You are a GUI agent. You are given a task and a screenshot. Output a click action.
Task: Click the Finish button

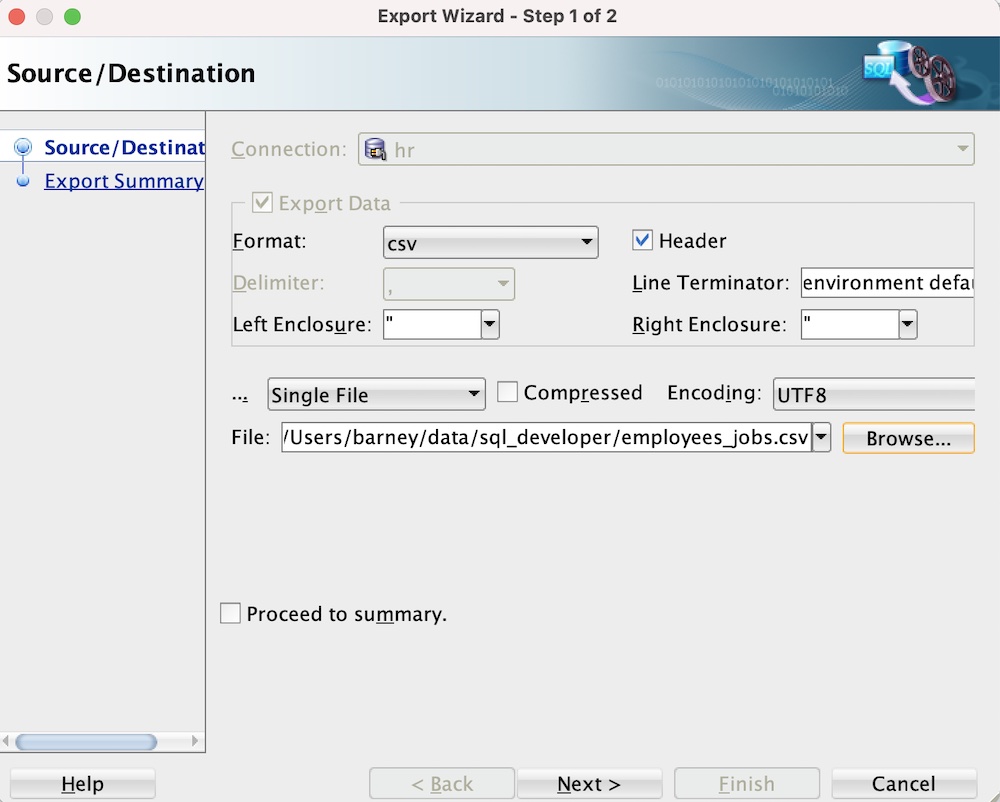747,784
